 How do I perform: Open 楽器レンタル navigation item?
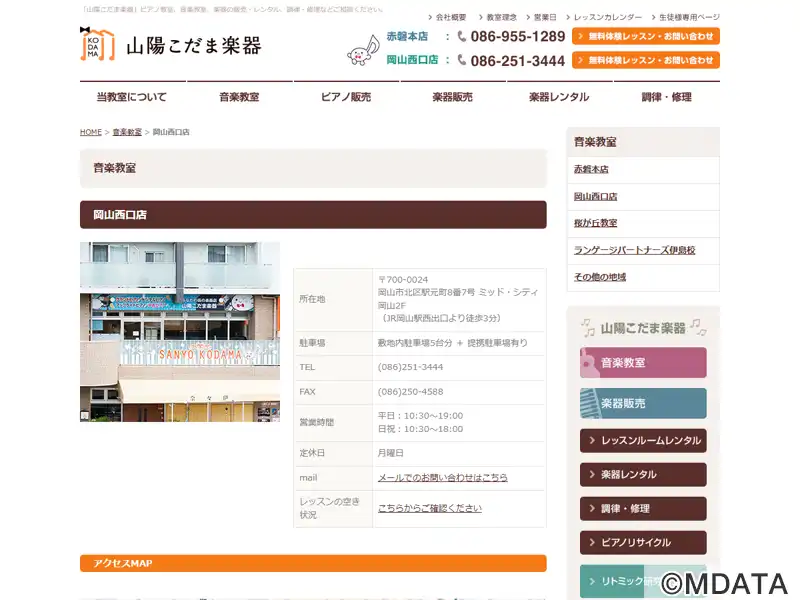(559, 97)
